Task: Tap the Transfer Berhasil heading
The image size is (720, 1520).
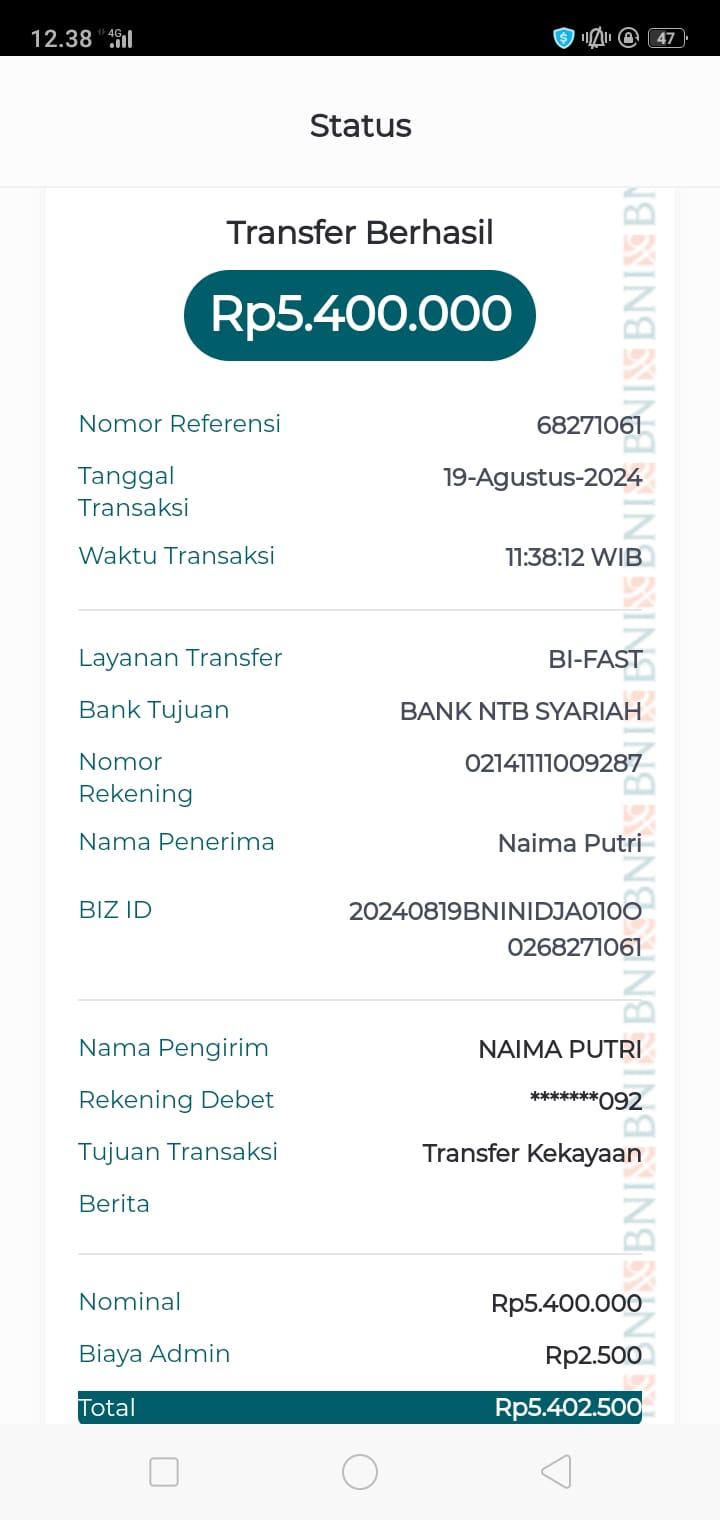Action: [360, 233]
